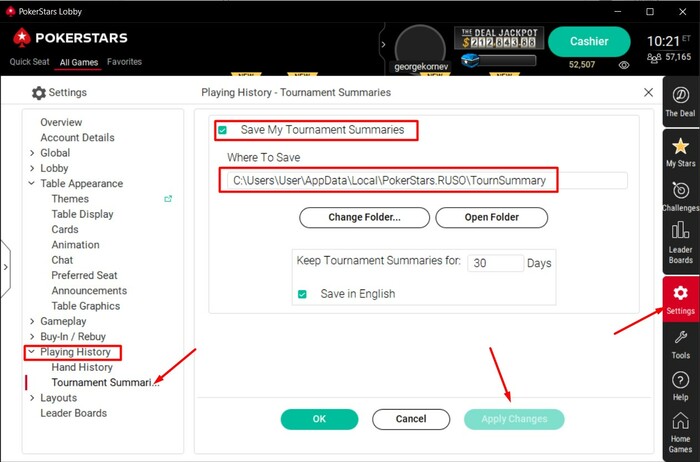Open the Challenges sidebar icon
Viewport: 700px width, 462px height.
pyautogui.click(x=680, y=196)
